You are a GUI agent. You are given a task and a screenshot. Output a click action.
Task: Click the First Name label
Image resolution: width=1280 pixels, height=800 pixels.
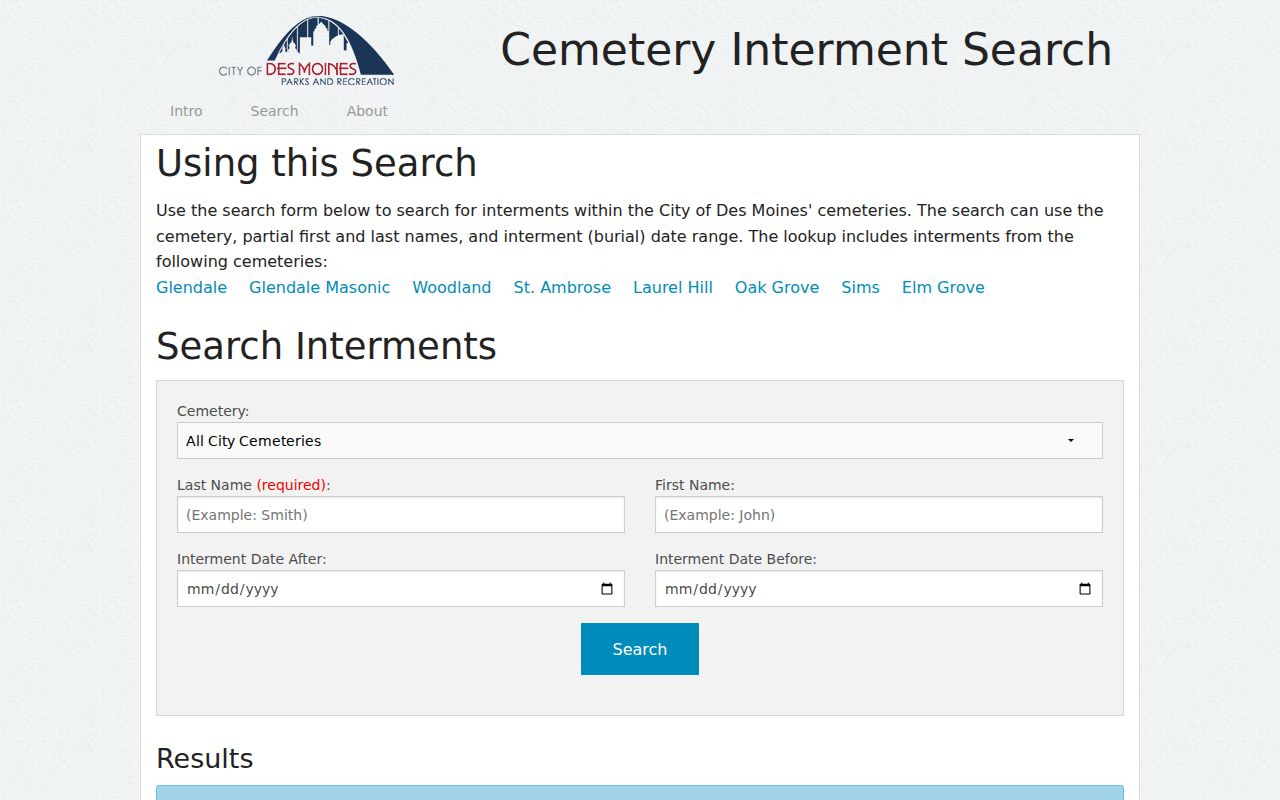(695, 485)
